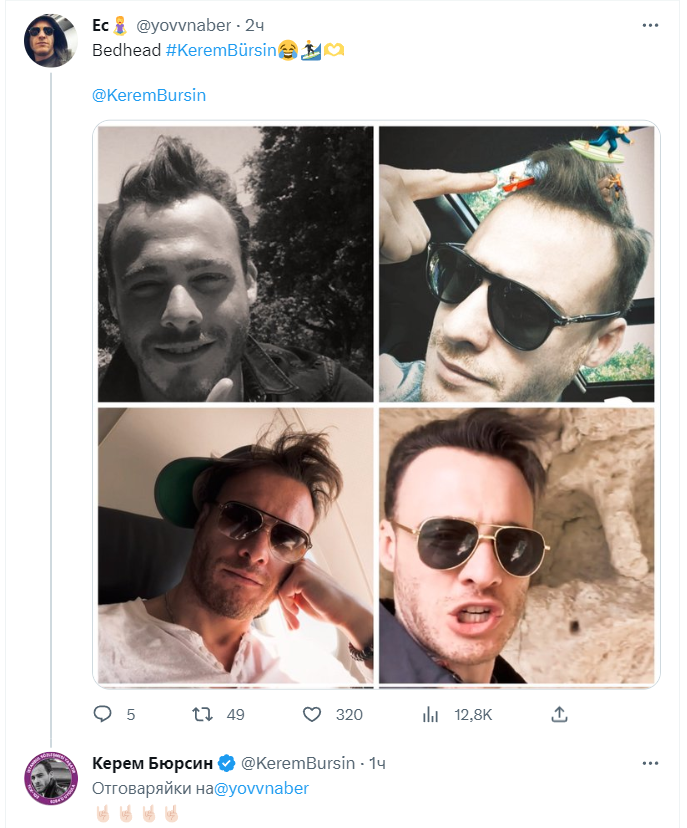Click the blue verified badge

point(227,763)
